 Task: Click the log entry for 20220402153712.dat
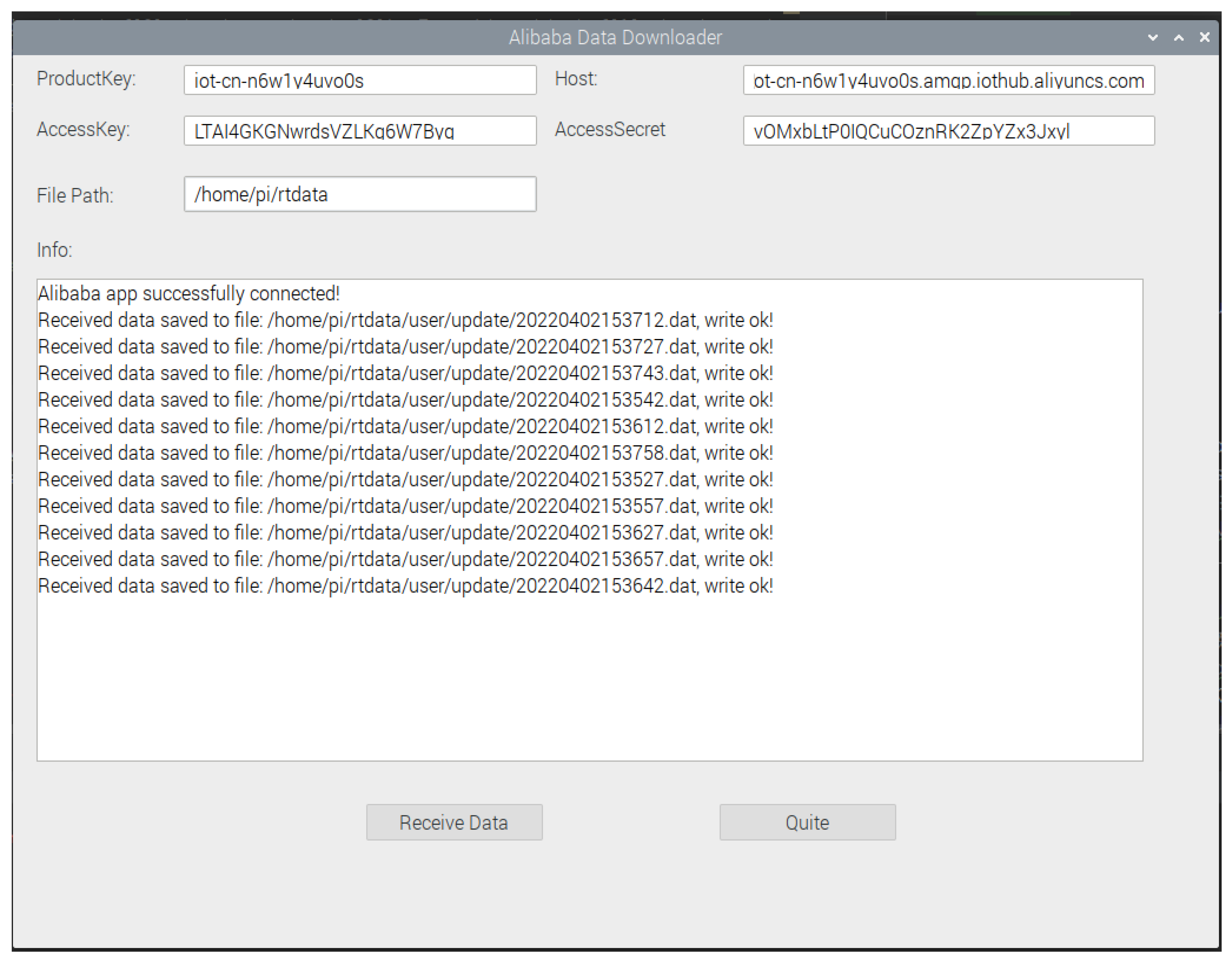(404, 320)
